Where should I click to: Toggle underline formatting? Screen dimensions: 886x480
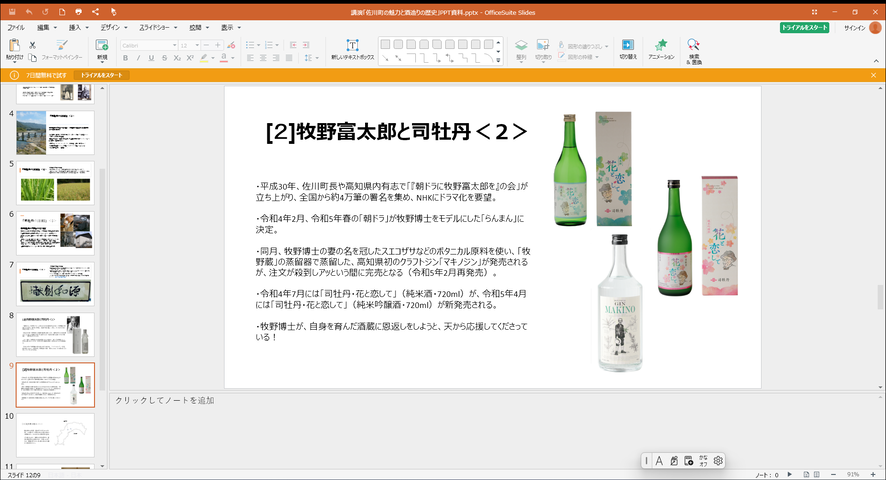151,58
